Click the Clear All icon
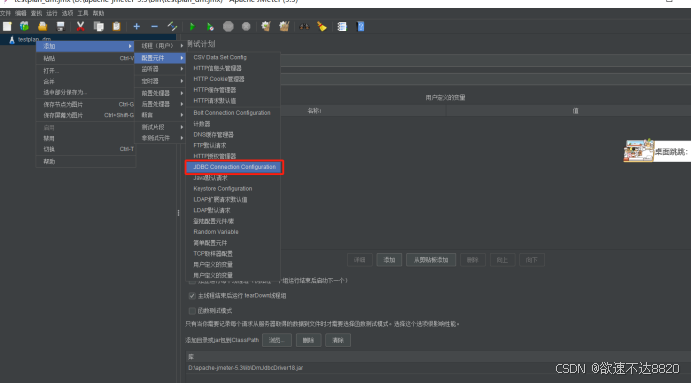The width and height of the screenshot is (692, 383). point(284,26)
